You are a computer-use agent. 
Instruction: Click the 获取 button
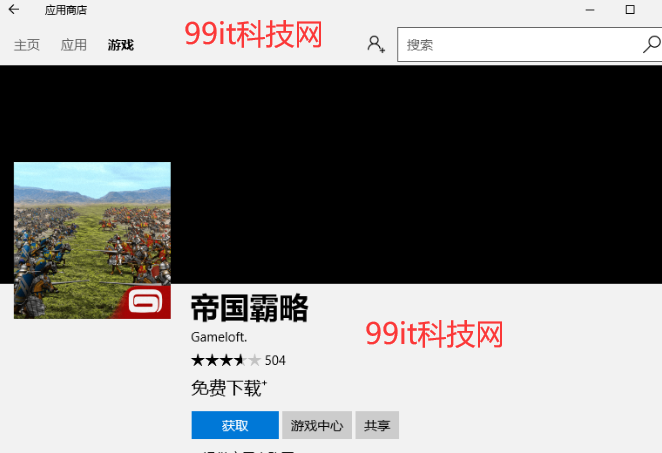click(x=235, y=425)
